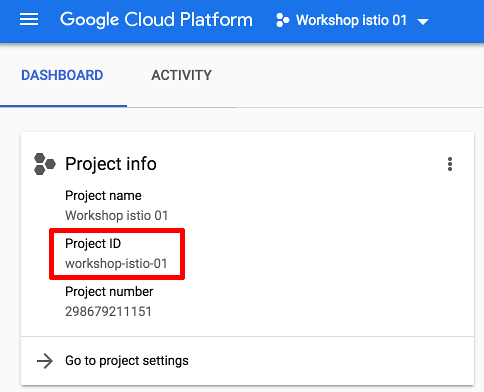484x392 pixels.
Task: Select the project name value Workshop istio 01
Action: click(x=117, y=216)
